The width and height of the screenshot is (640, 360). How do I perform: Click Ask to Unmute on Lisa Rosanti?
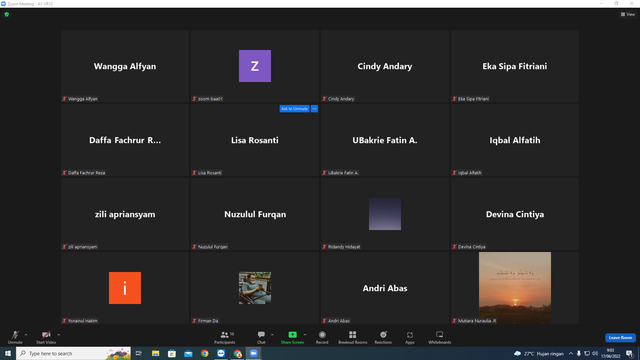pos(294,109)
